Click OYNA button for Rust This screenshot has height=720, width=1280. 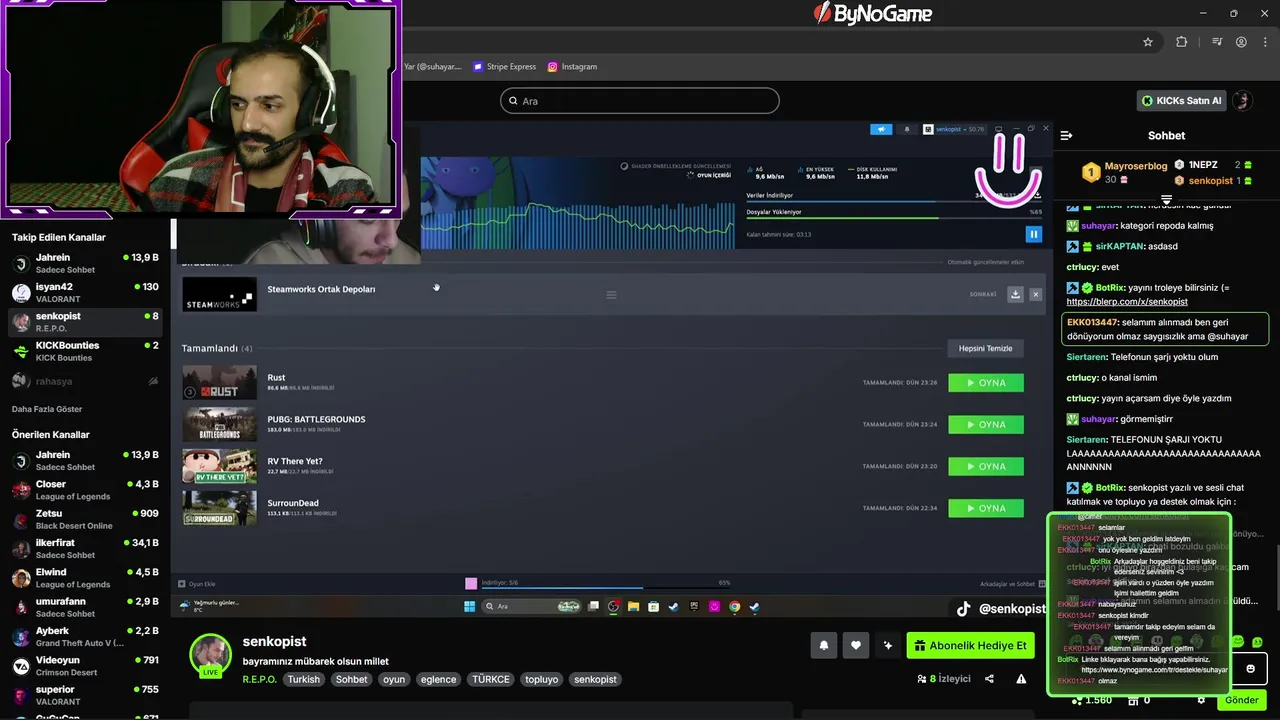coord(985,383)
